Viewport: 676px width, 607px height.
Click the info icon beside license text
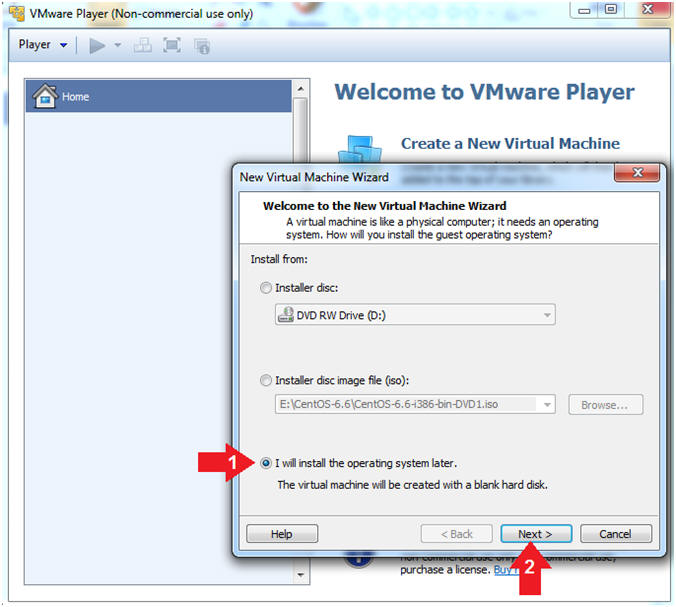[358, 560]
